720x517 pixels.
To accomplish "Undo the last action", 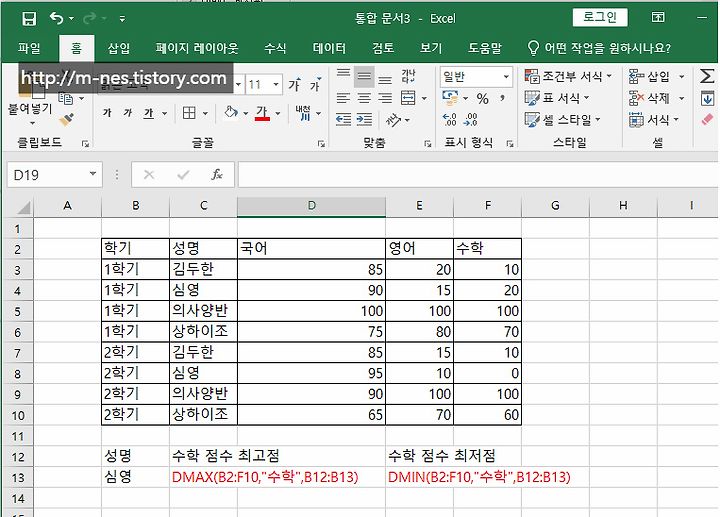I will pos(56,18).
